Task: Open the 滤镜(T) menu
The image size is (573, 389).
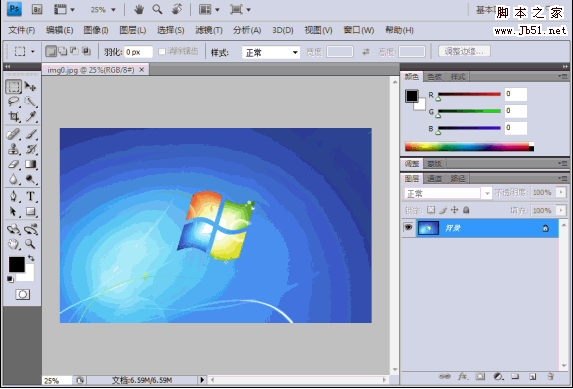Action: (x=209, y=30)
